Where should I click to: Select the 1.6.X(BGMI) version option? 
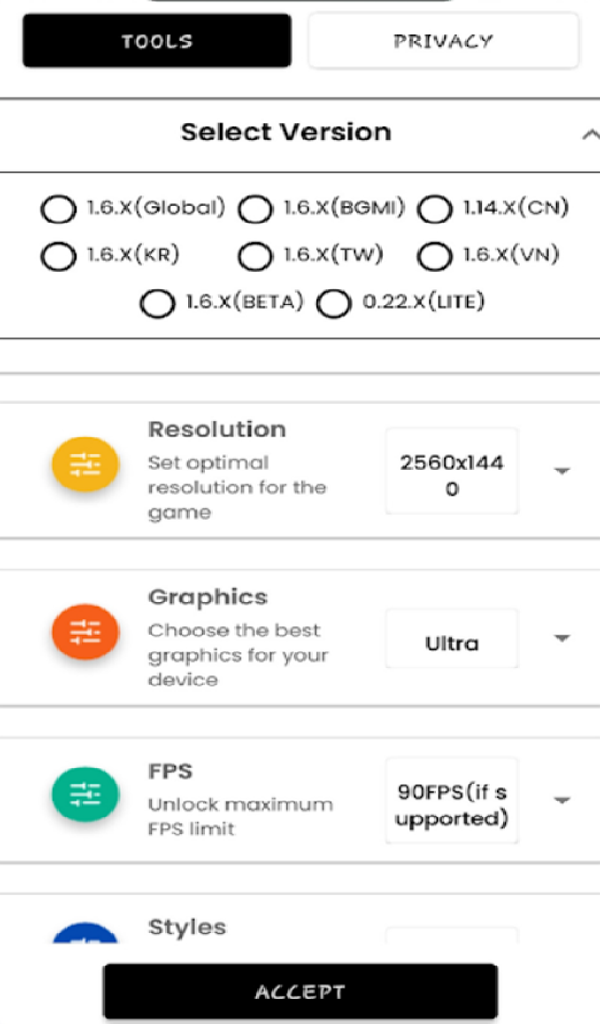click(x=255, y=210)
